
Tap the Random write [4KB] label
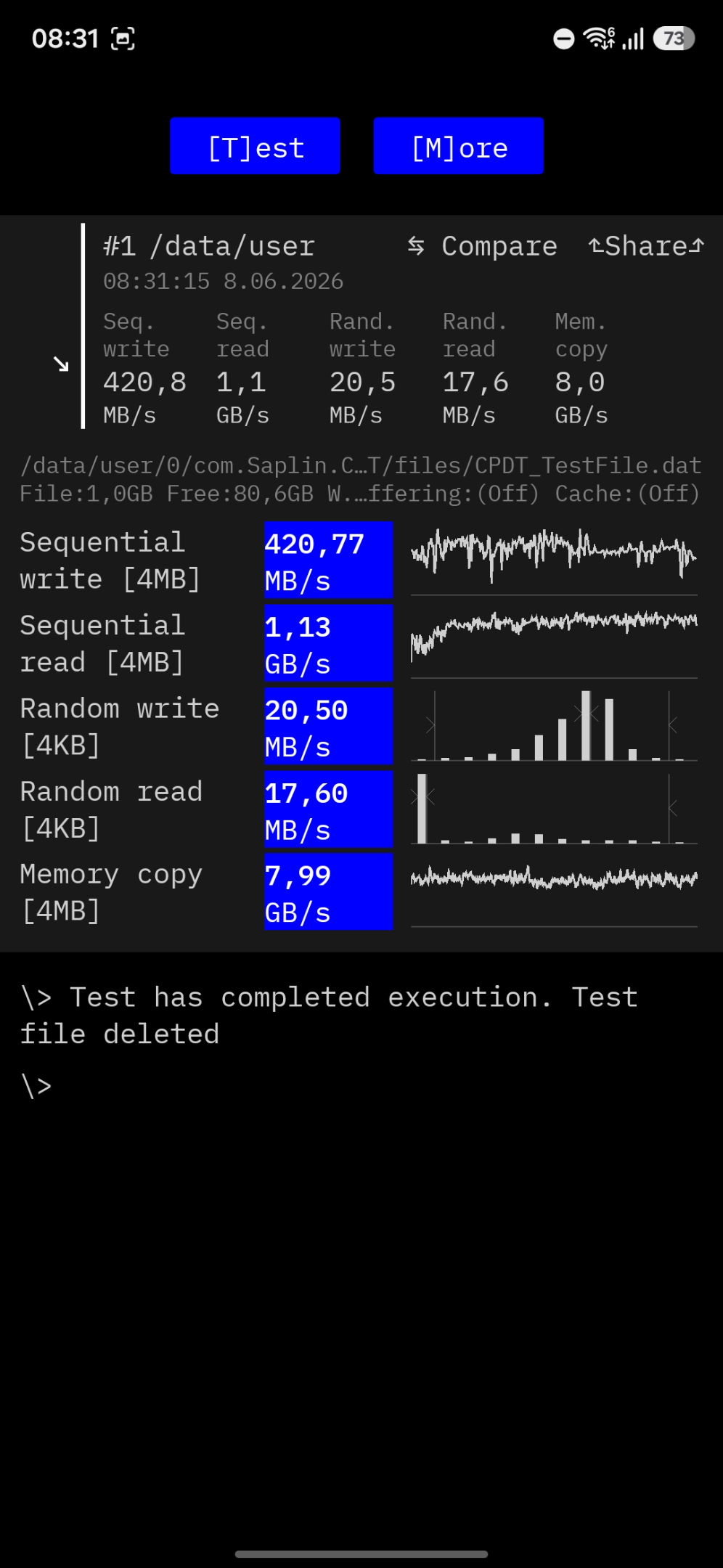click(x=120, y=726)
